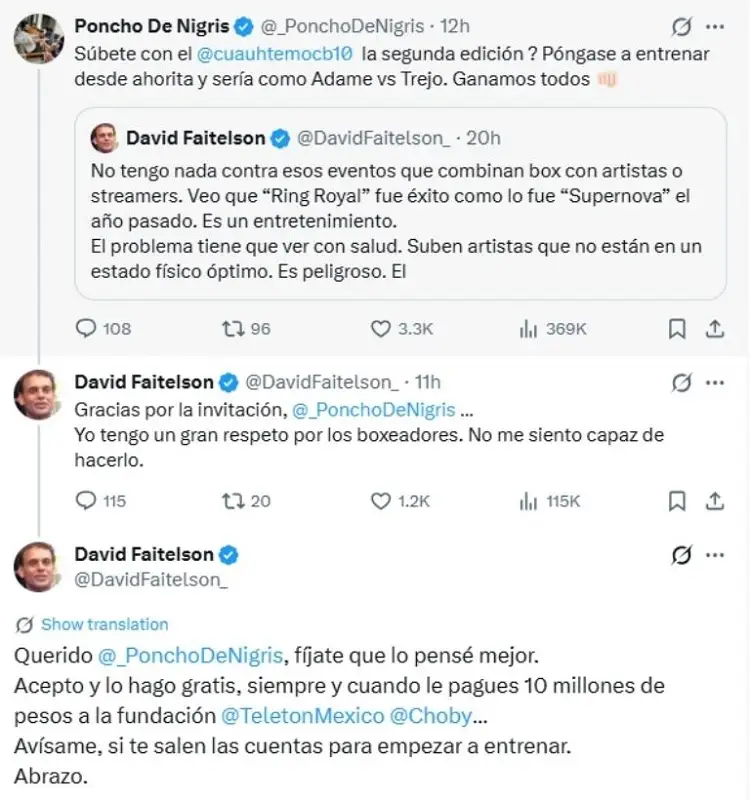Share David Faitelson's reply tweet

point(716,499)
